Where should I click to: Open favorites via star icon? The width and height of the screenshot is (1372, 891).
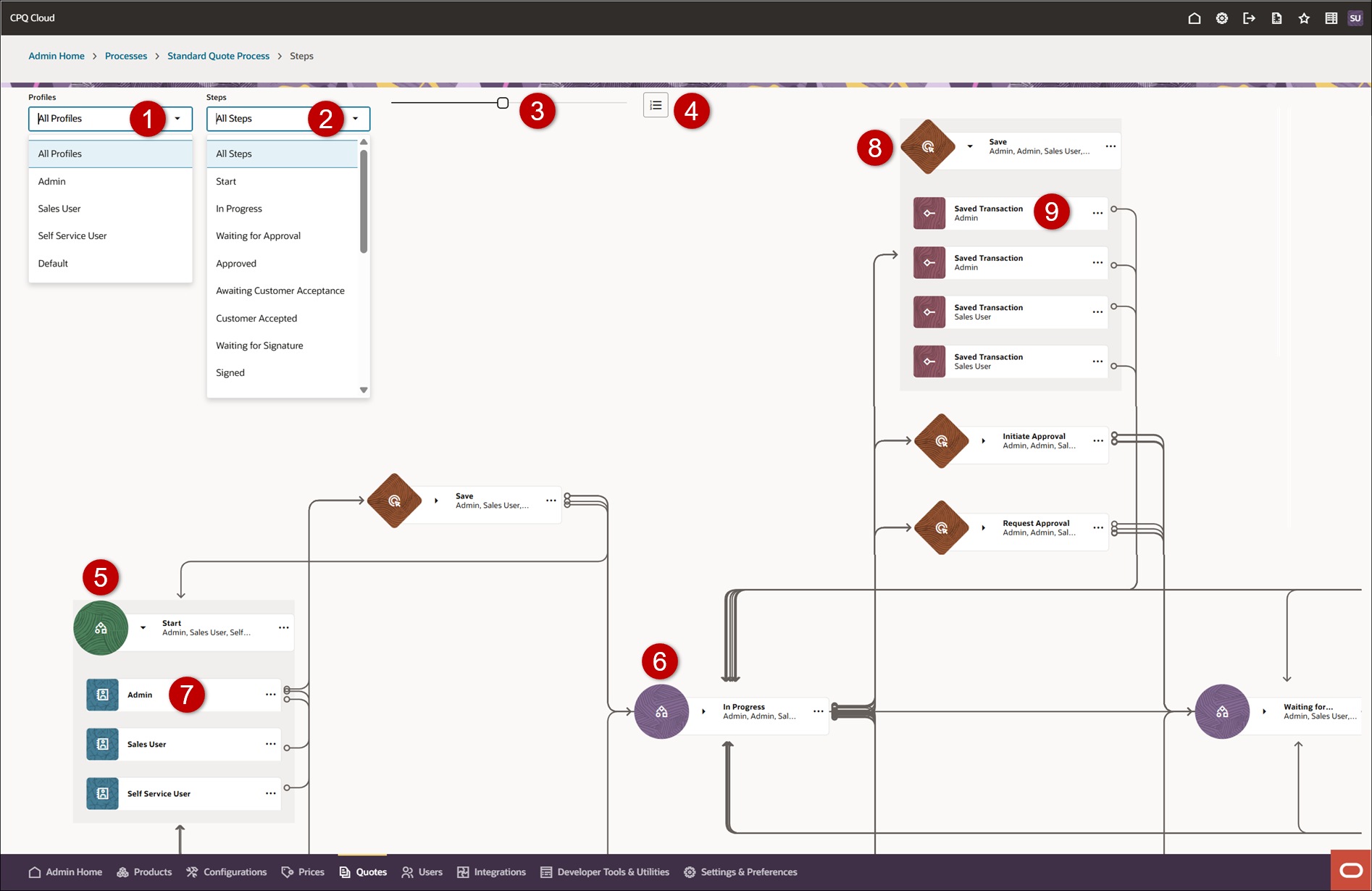click(x=1303, y=17)
